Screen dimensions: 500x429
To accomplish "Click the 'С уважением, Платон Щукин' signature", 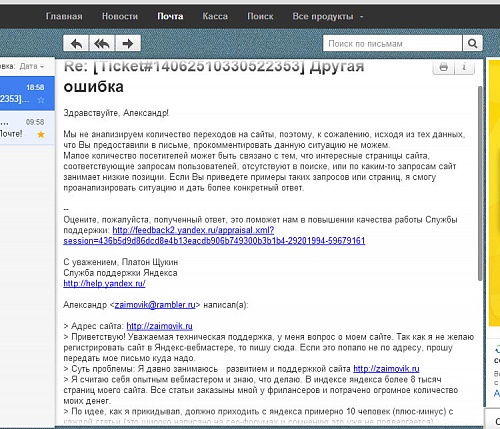I will pos(121,262).
